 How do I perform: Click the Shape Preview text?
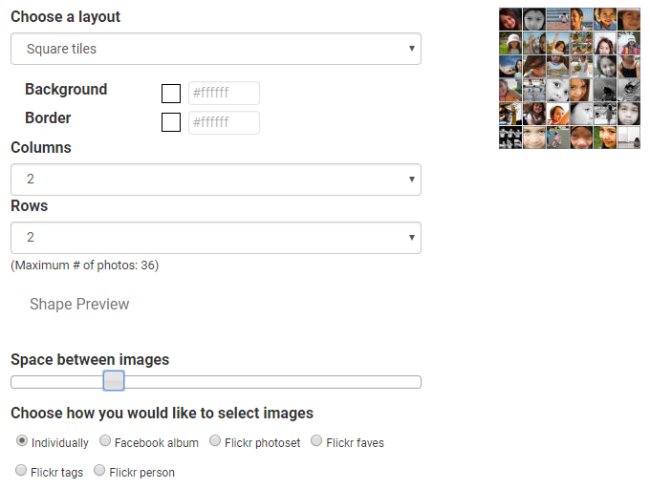[79, 304]
